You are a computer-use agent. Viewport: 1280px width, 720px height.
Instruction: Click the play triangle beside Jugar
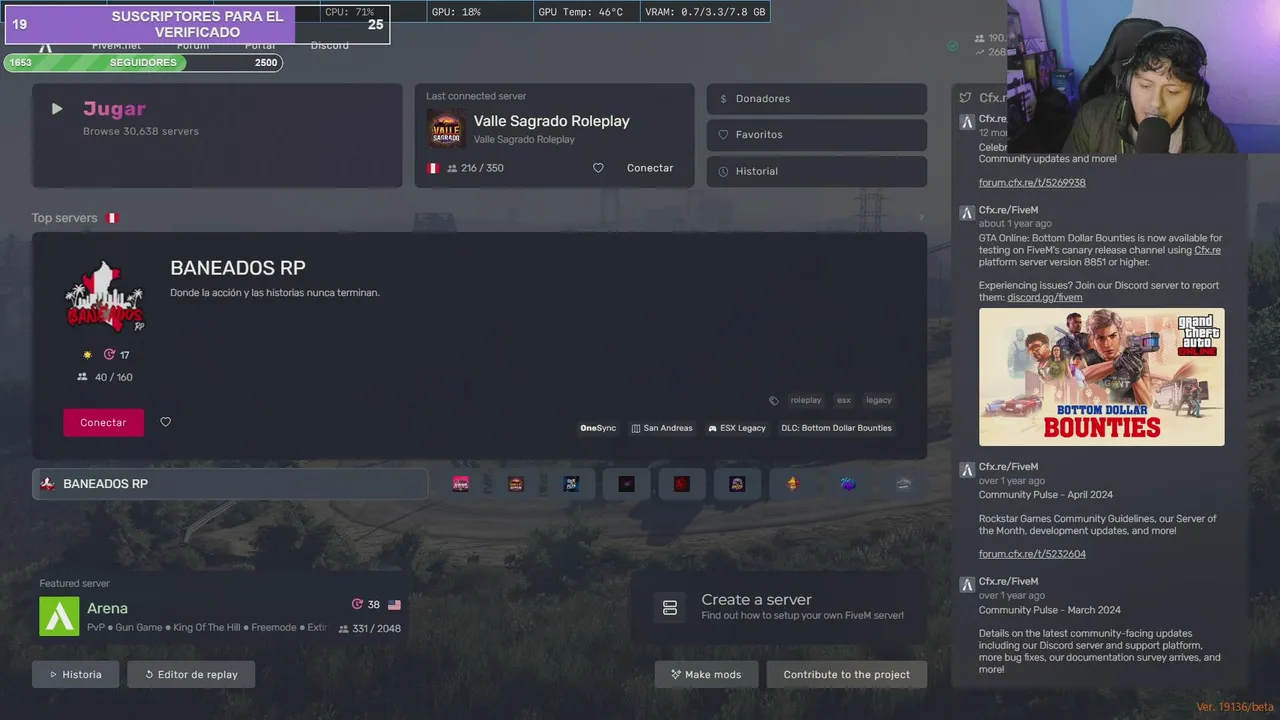[57, 109]
